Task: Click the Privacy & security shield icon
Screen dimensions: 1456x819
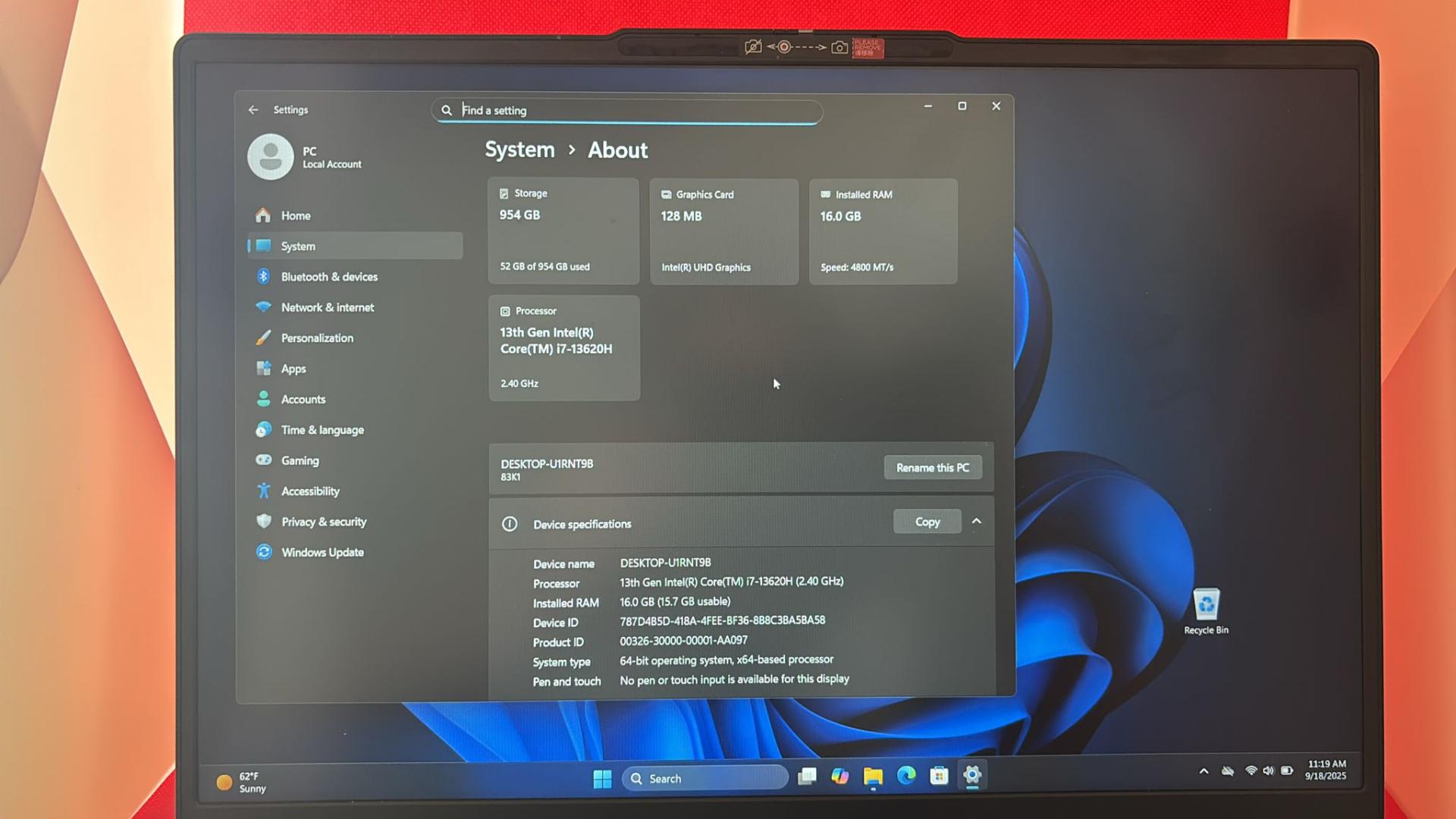Action: pyautogui.click(x=264, y=521)
